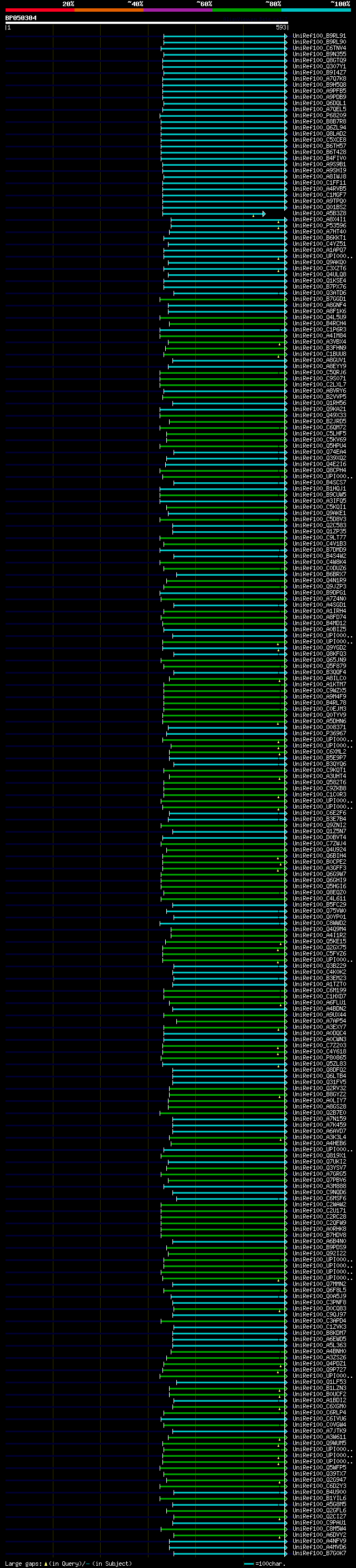Click the green ~80% identity color segment

click(247, 10)
